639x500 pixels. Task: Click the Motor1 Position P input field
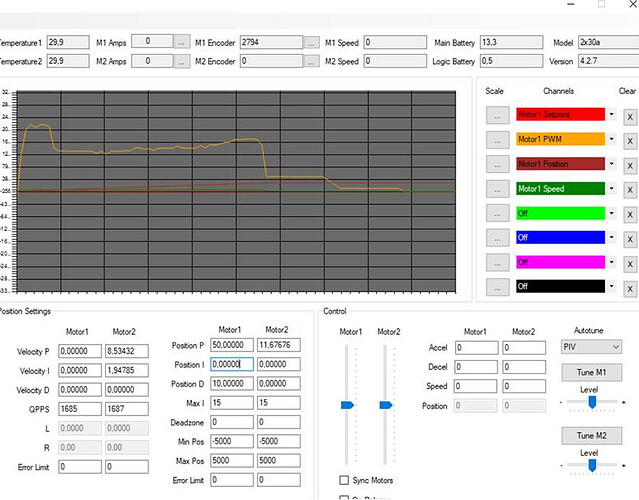tap(232, 346)
